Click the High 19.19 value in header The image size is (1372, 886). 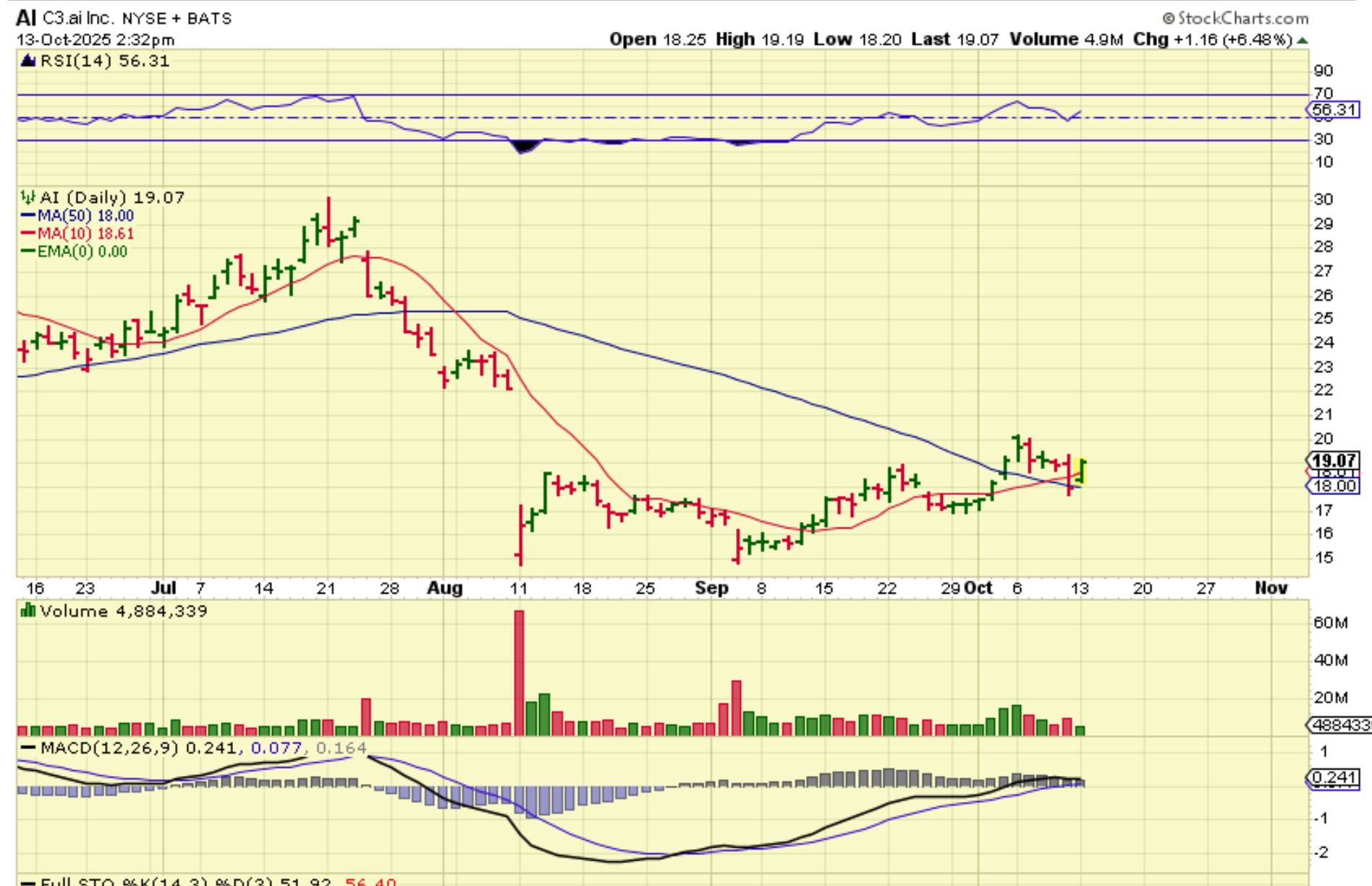[760, 39]
